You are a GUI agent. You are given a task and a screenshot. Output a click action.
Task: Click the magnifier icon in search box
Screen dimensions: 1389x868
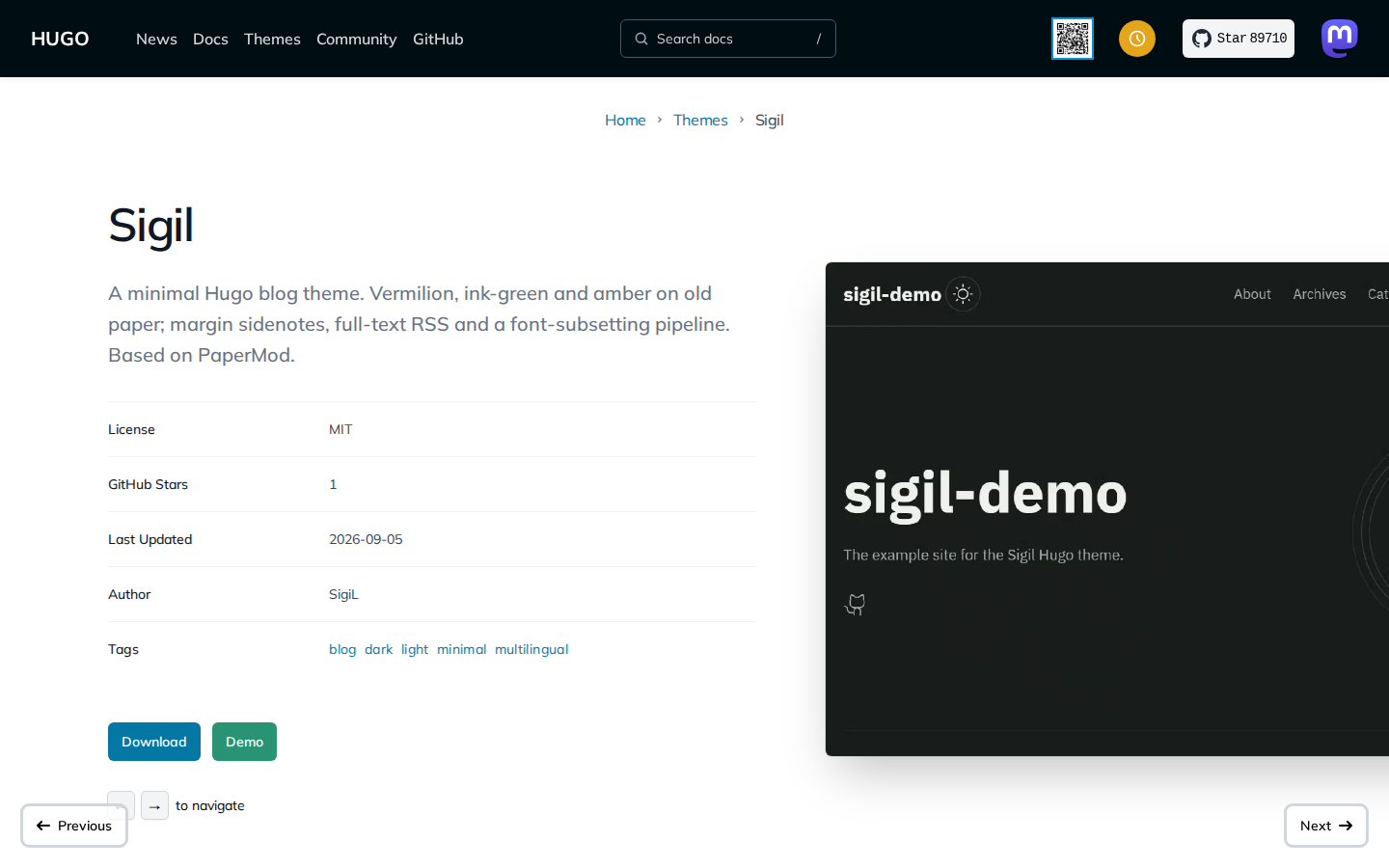[641, 39]
